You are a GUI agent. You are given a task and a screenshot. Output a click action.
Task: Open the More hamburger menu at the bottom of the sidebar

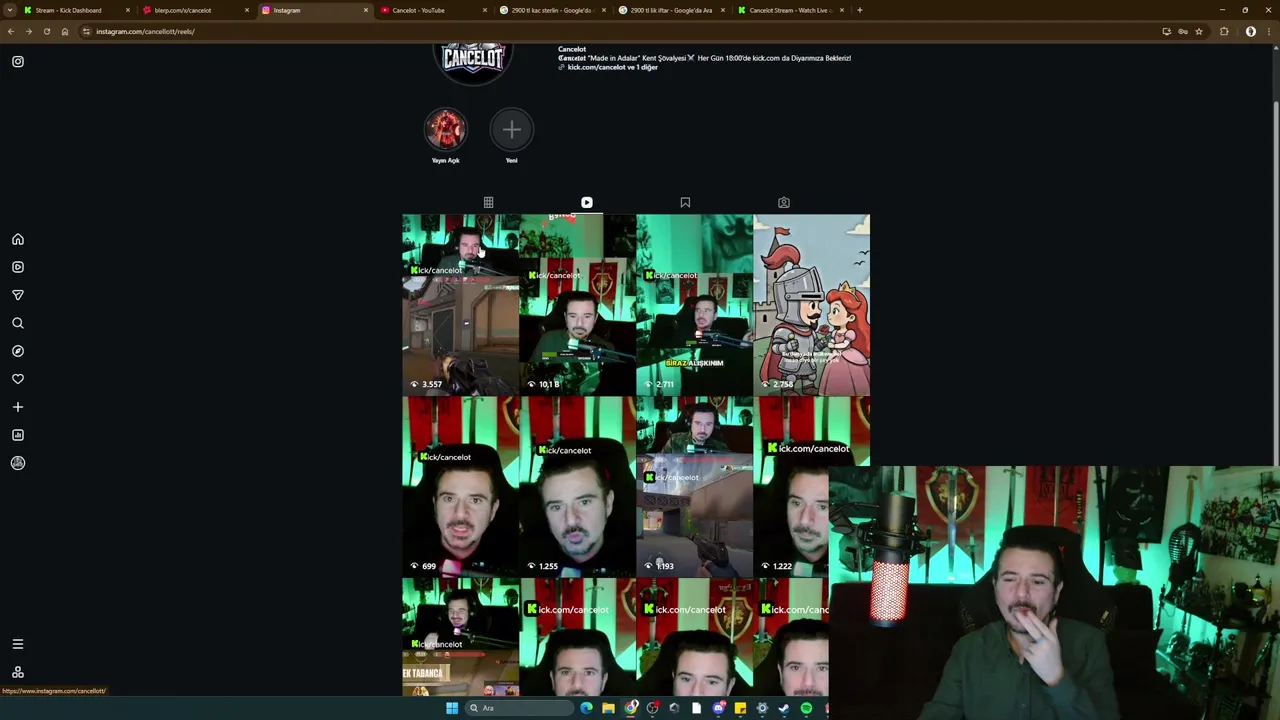coord(18,644)
